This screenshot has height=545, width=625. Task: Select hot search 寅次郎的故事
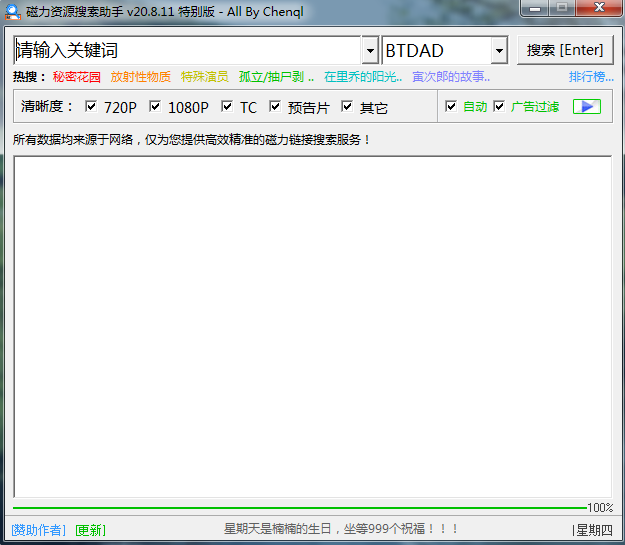(451, 77)
